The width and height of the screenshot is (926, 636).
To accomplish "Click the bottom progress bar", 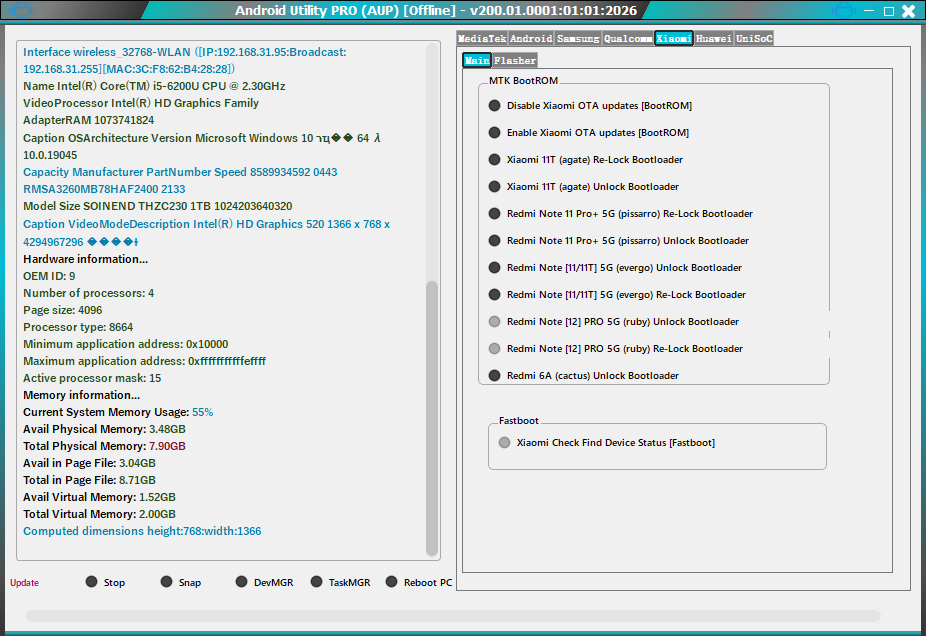I will (453, 616).
